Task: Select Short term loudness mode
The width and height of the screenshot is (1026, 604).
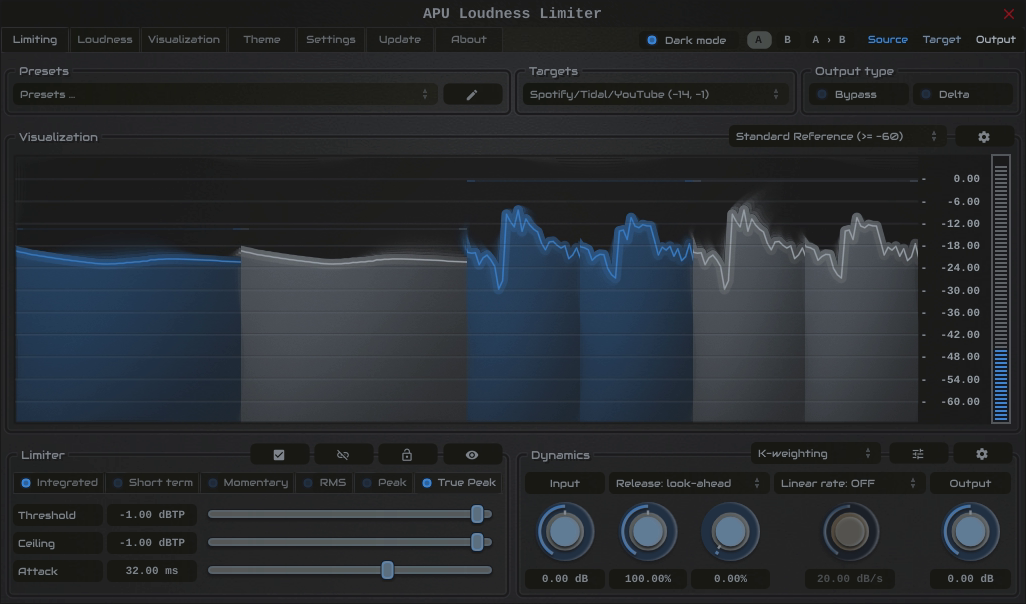Action: point(152,483)
